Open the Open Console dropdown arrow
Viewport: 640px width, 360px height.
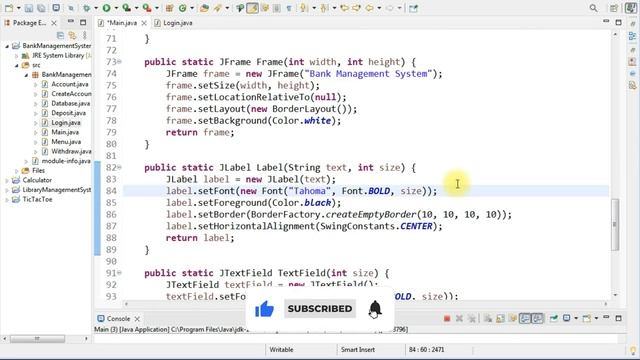596,318
